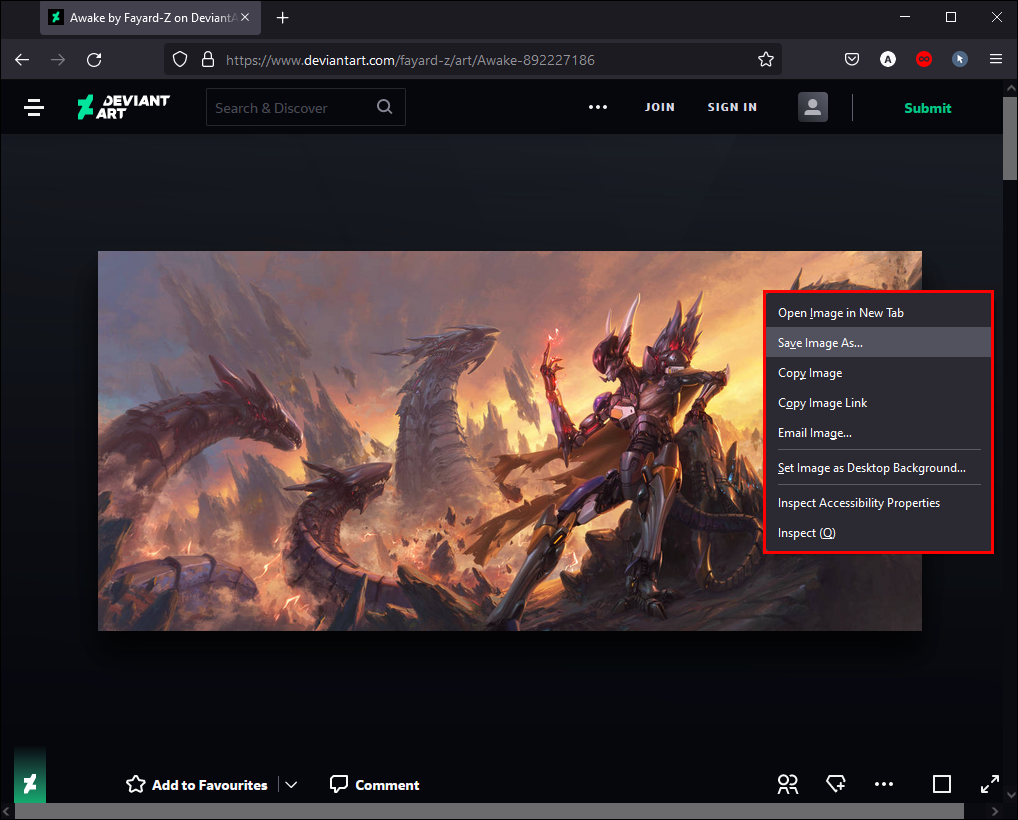The height and width of the screenshot is (820, 1018).
Task: View site security lock information
Action: (208, 60)
